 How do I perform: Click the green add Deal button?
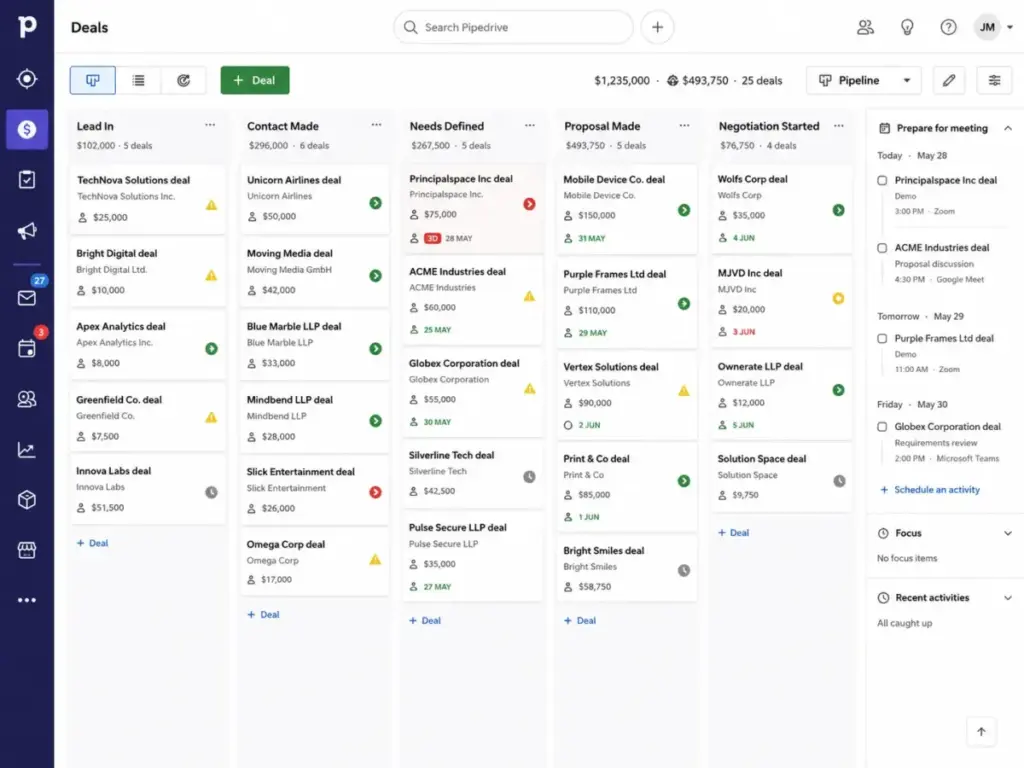coord(255,80)
